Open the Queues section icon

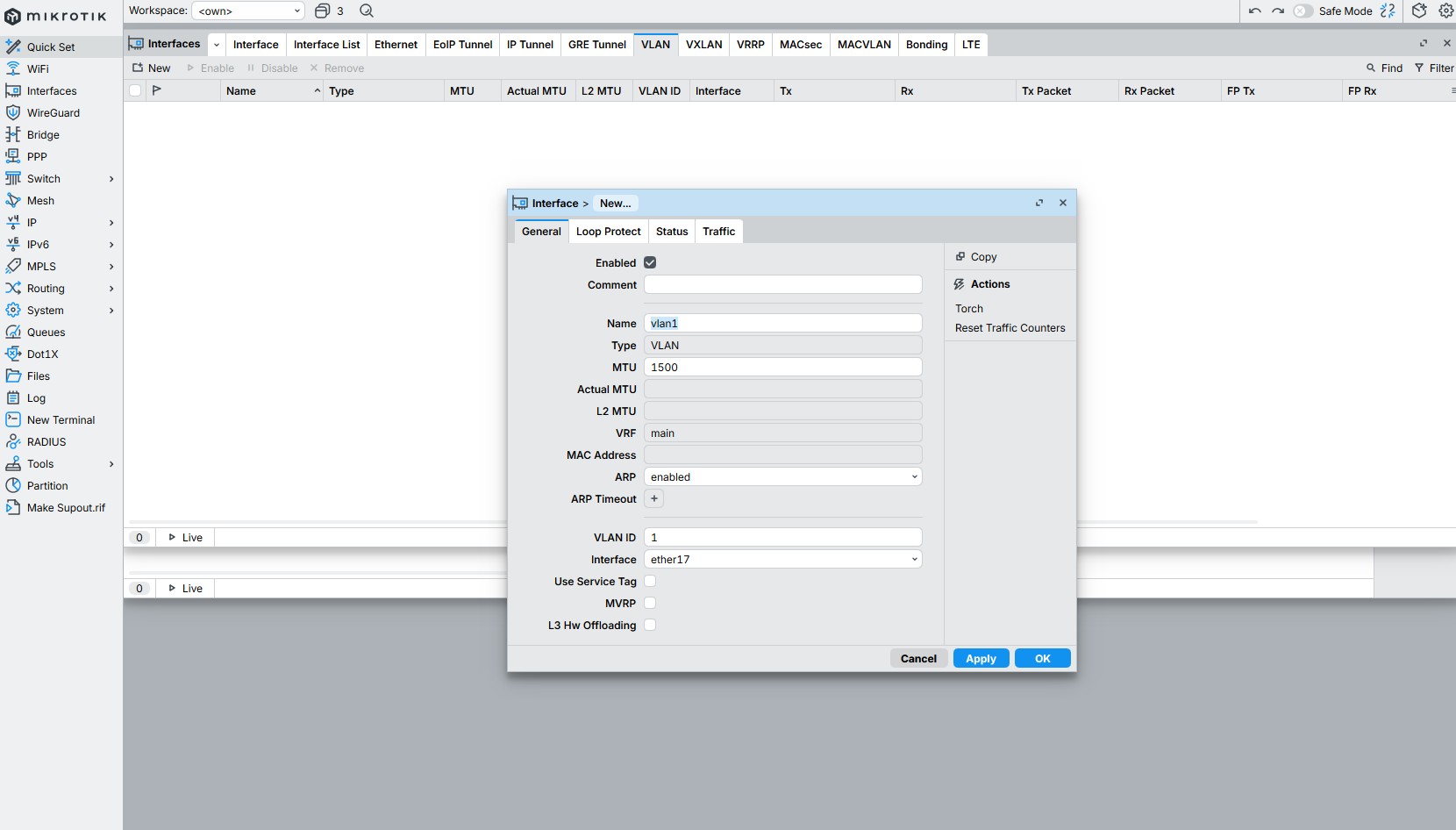pyautogui.click(x=13, y=332)
